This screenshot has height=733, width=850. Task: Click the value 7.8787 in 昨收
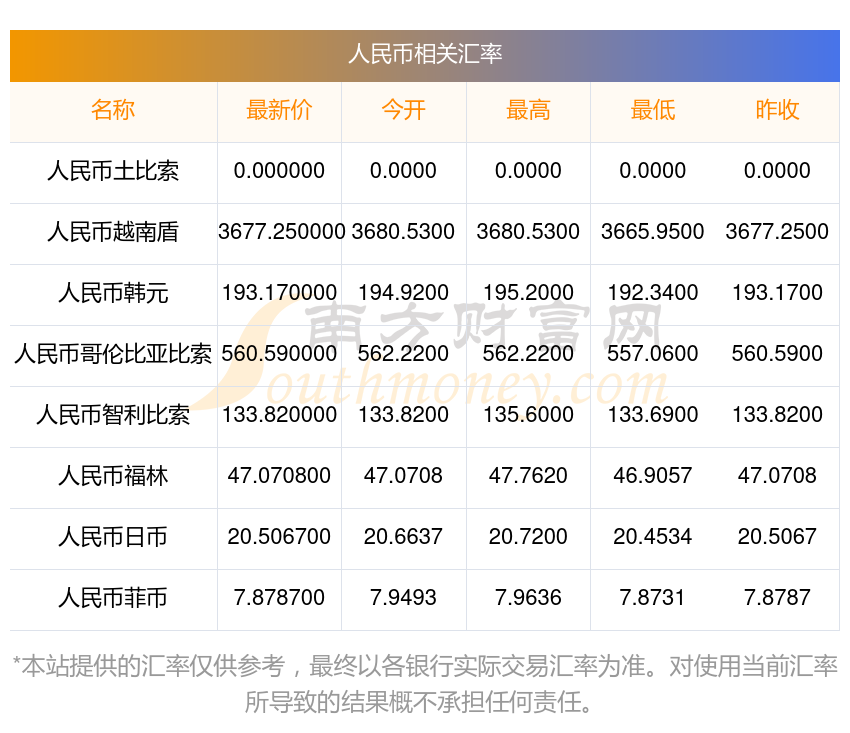[x=777, y=597]
